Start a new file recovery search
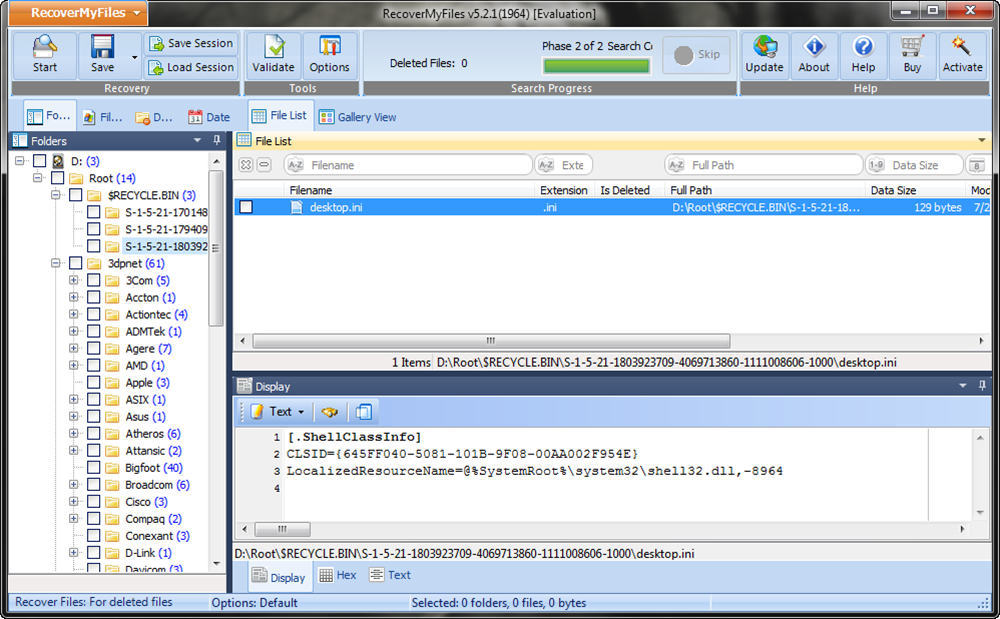The image size is (1000, 619). (x=45, y=55)
